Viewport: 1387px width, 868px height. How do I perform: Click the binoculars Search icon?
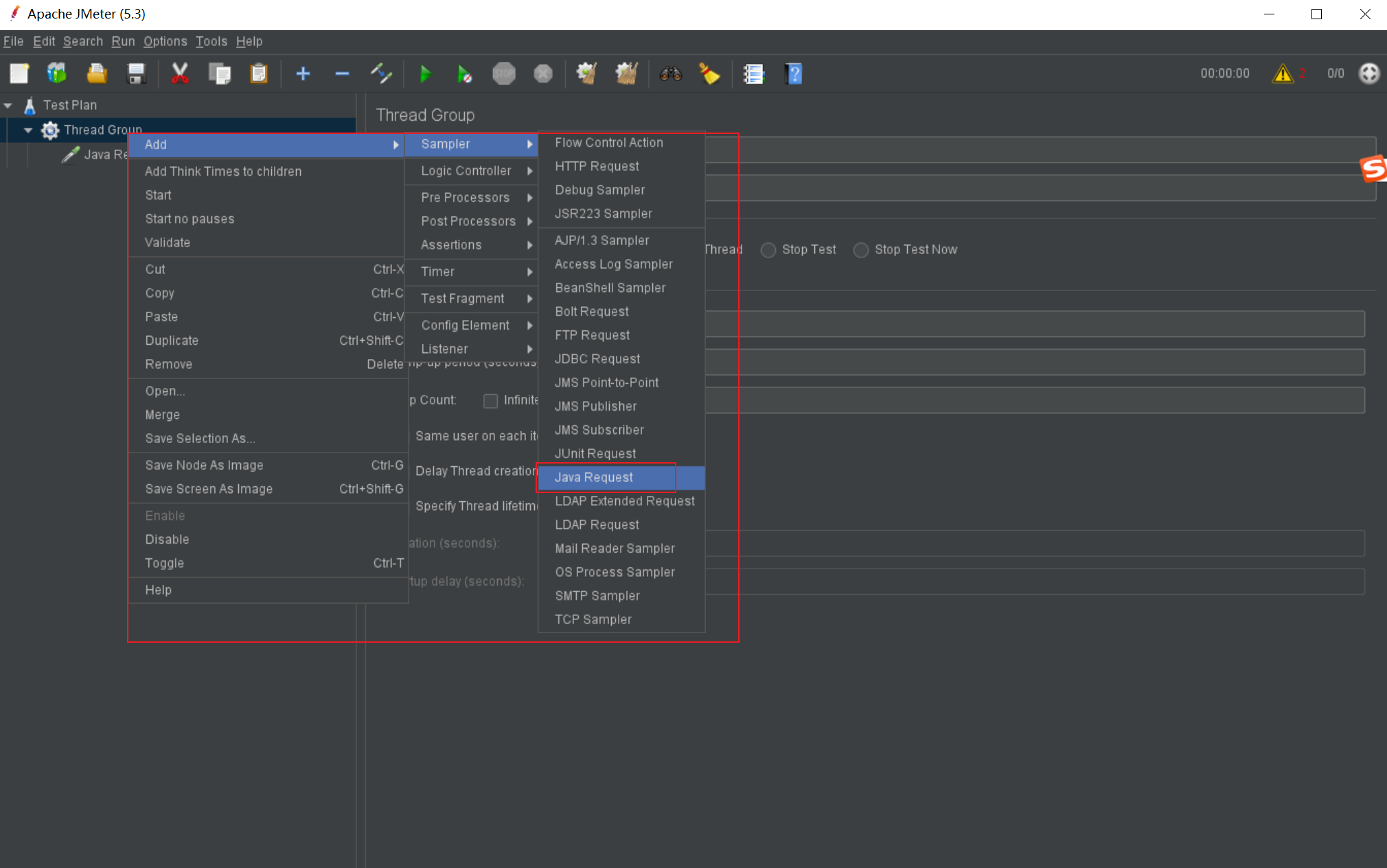click(670, 73)
